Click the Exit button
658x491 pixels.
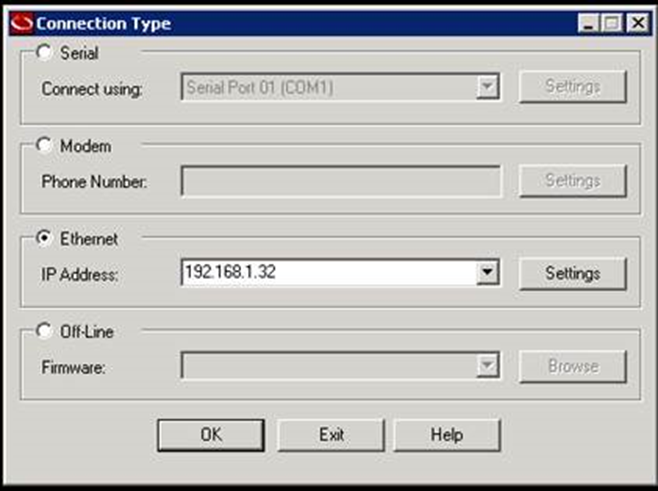pos(331,435)
